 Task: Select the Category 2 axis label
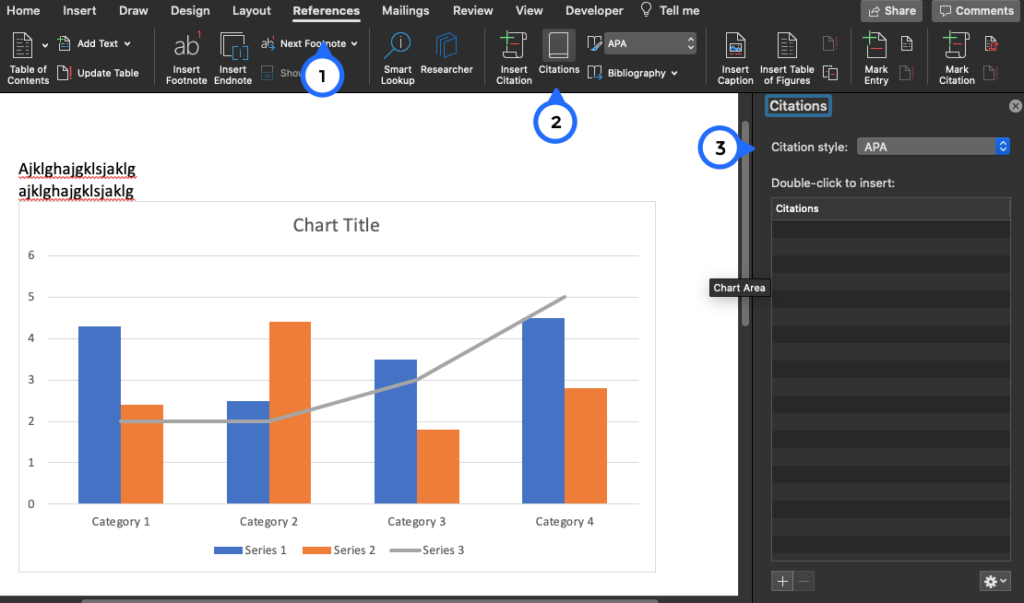point(268,521)
